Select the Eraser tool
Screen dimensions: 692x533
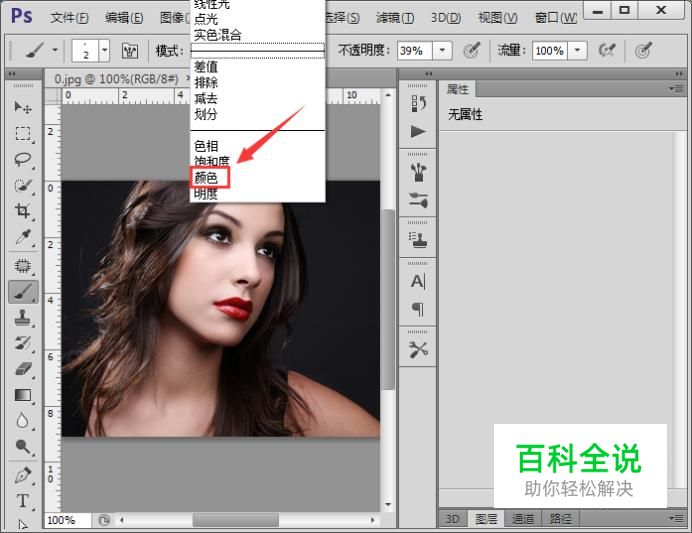tap(22, 369)
